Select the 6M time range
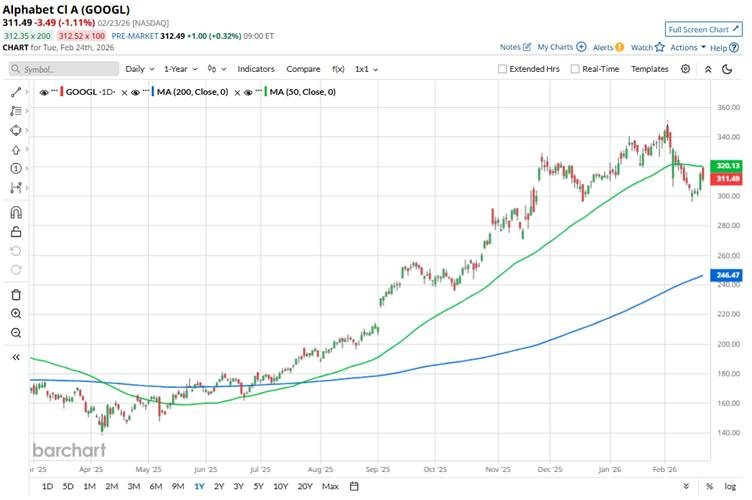752x500 pixels. (x=155, y=487)
